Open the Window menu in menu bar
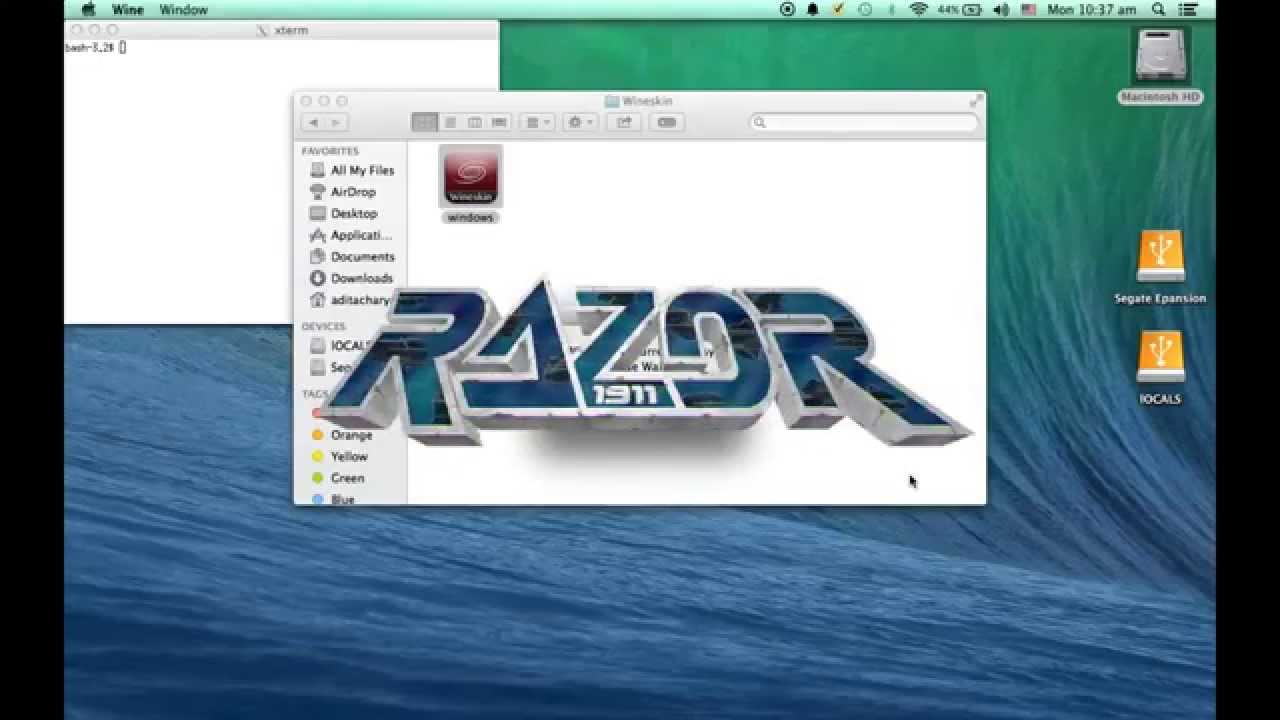Image resolution: width=1280 pixels, height=720 pixels. coord(183,10)
